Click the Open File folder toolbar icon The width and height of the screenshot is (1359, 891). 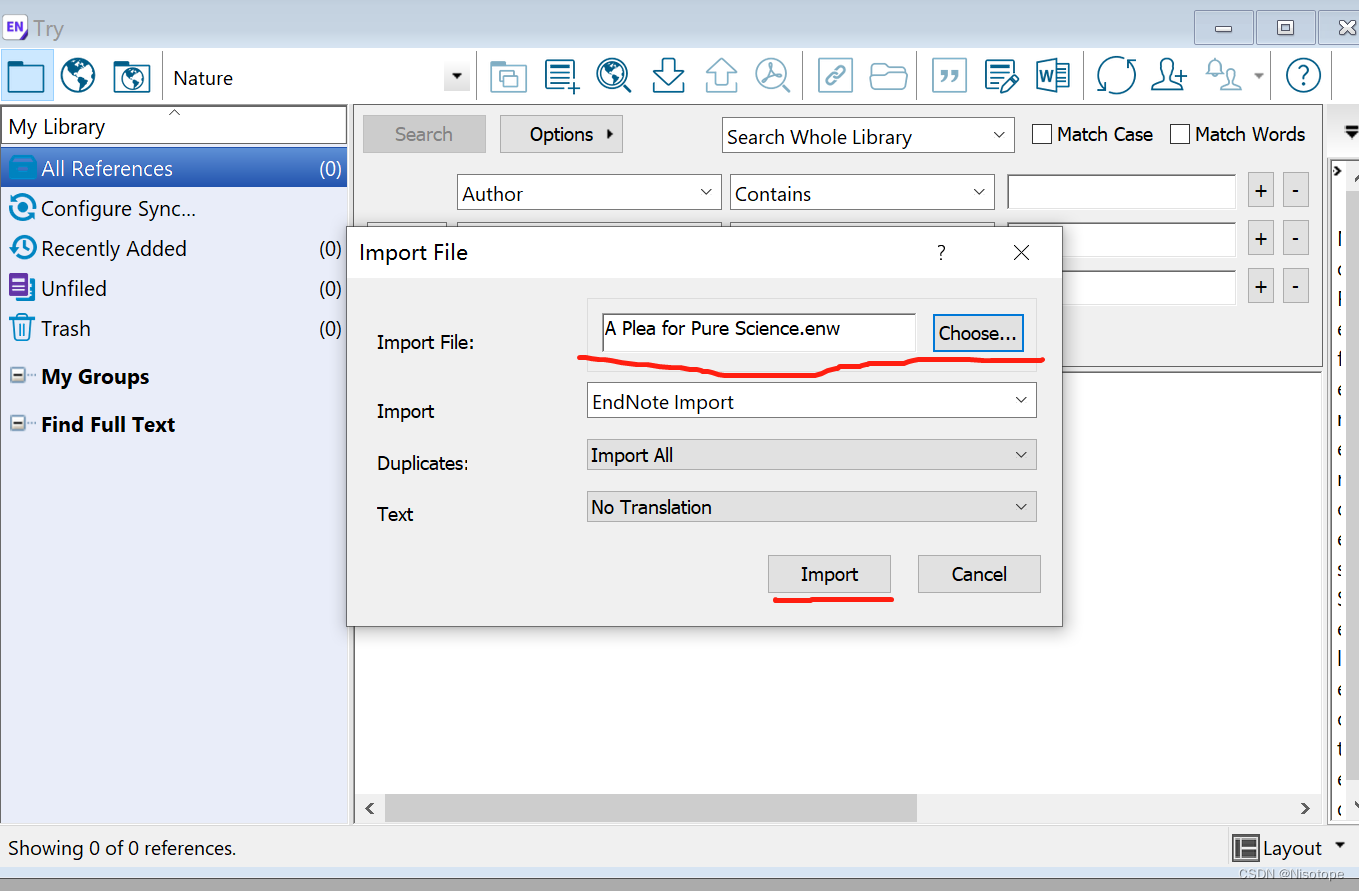tap(887, 76)
